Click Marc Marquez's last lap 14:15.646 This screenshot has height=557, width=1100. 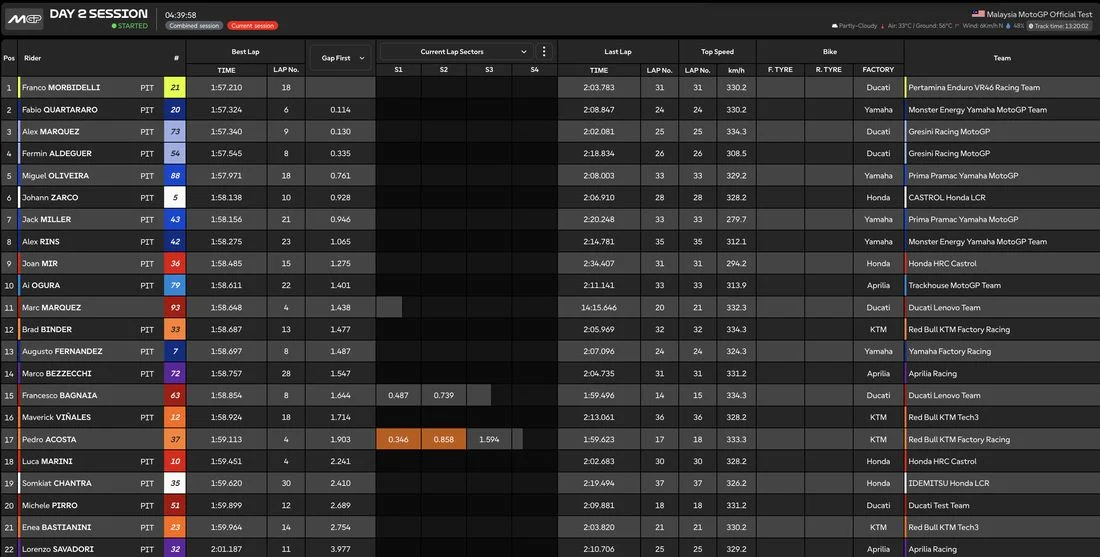click(599, 307)
